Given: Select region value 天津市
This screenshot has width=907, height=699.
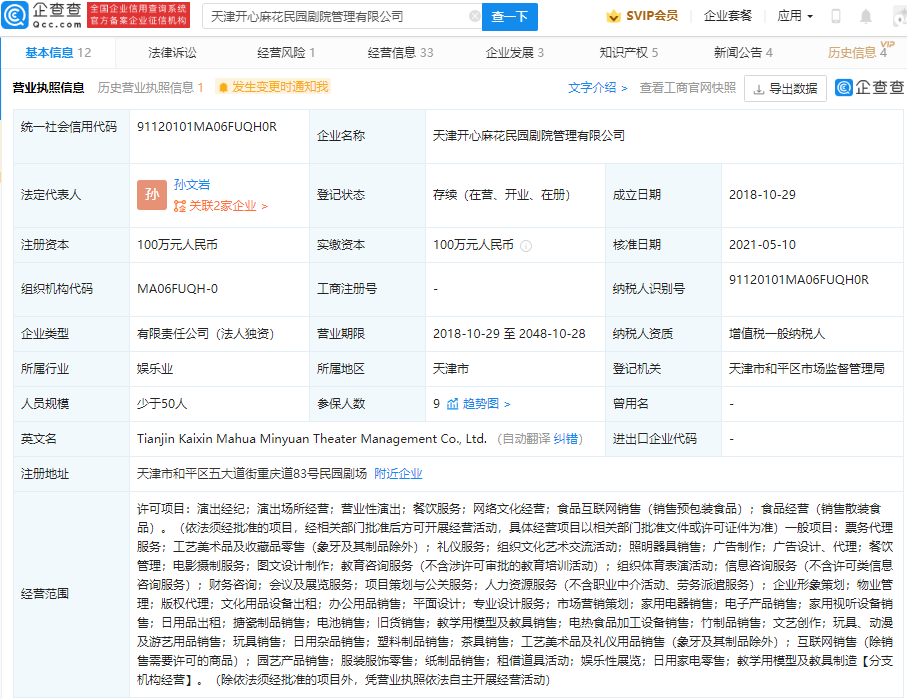Looking at the screenshot, I should (x=451, y=369).
